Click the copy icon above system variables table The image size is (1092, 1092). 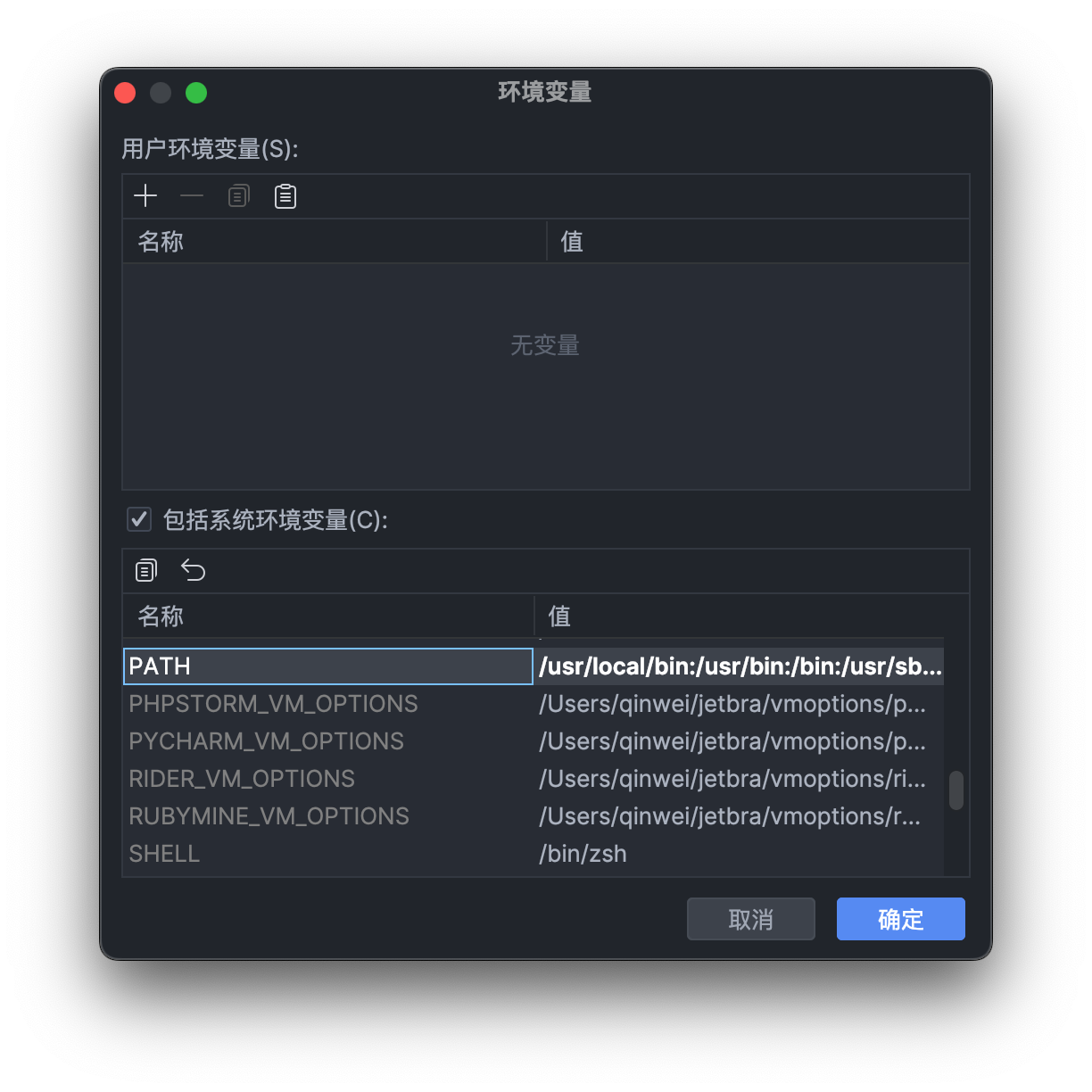coord(145,570)
